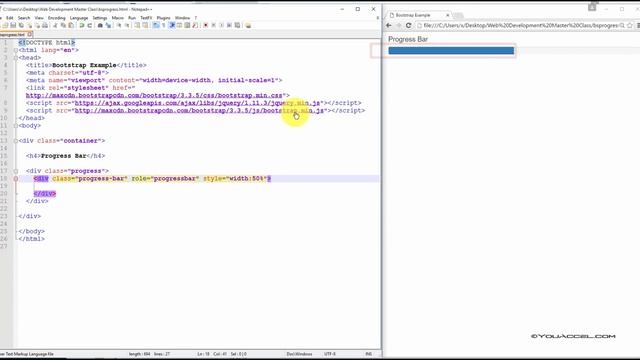Toggle synchronize horizontal scrolling icon
The image size is (640, 360).
[x=145, y=25]
